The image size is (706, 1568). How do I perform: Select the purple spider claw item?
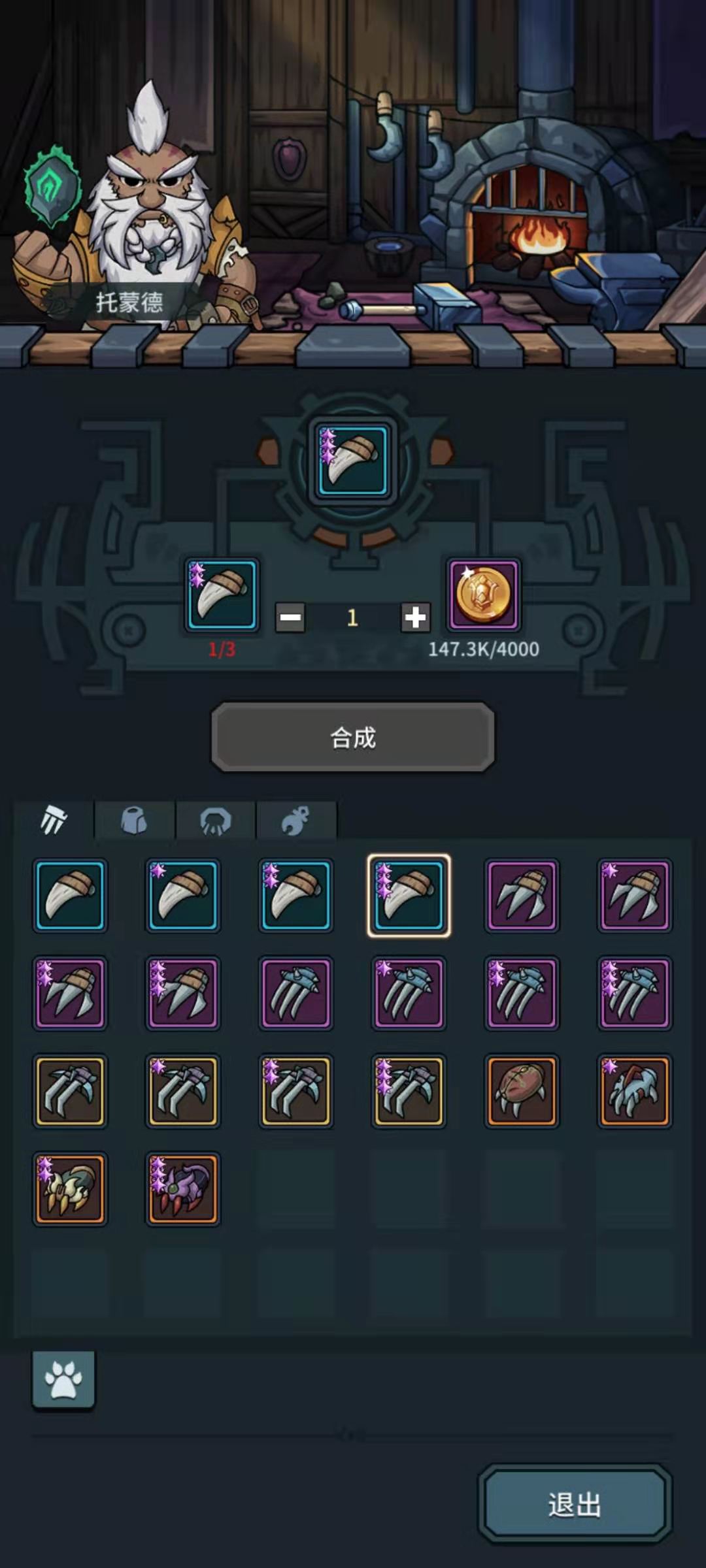click(x=183, y=1188)
